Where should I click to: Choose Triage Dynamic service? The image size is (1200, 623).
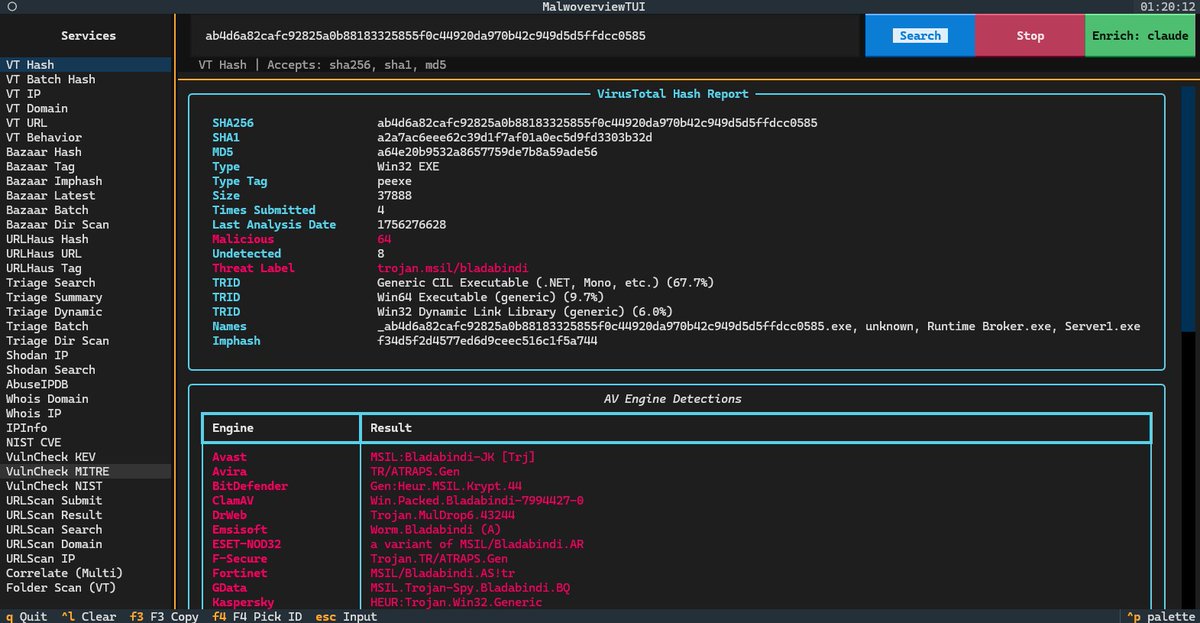click(x=87, y=311)
